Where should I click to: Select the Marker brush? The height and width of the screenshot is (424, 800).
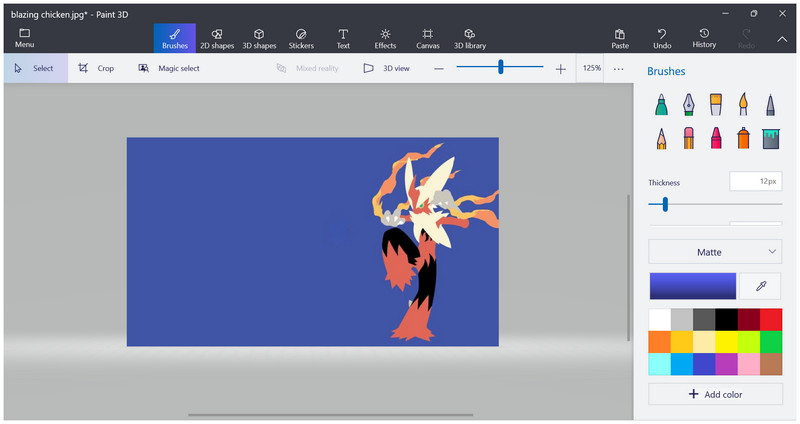(x=661, y=105)
